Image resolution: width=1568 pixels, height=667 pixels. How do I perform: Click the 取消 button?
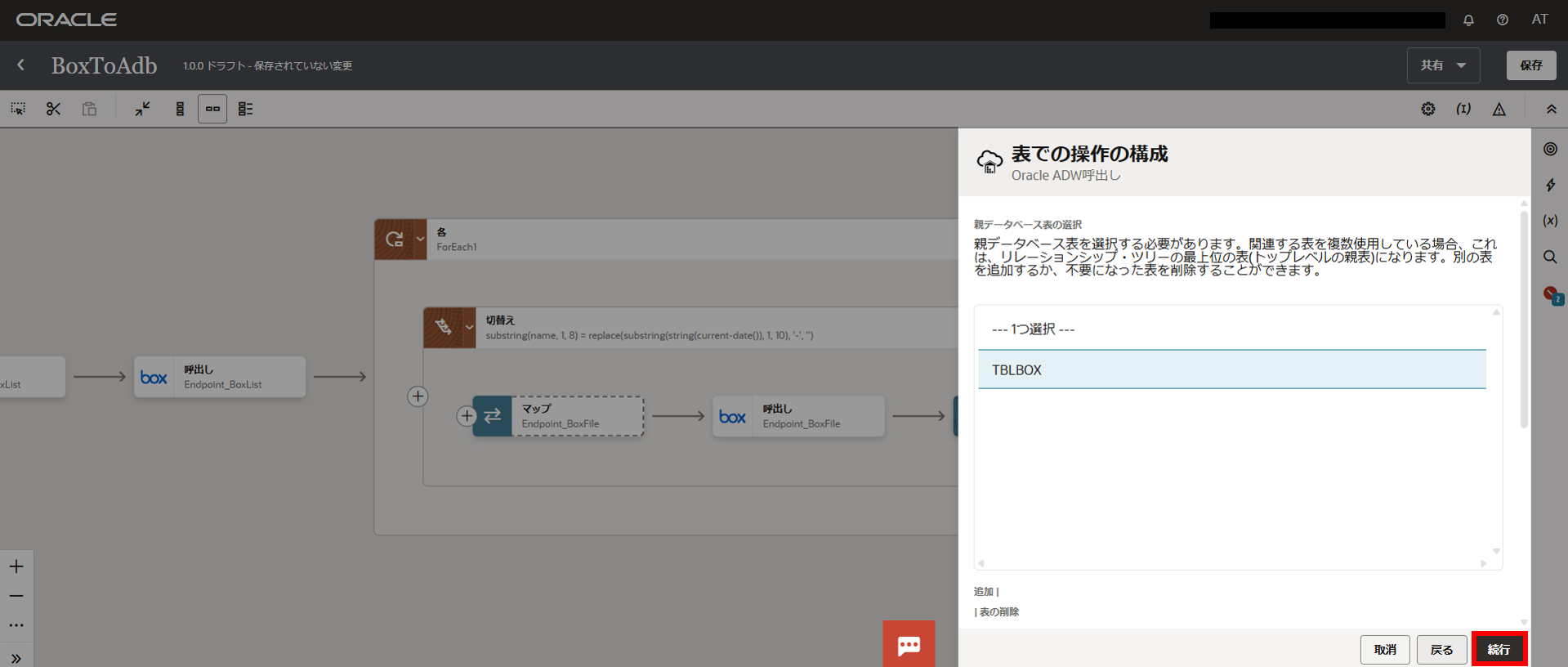tap(1385, 650)
